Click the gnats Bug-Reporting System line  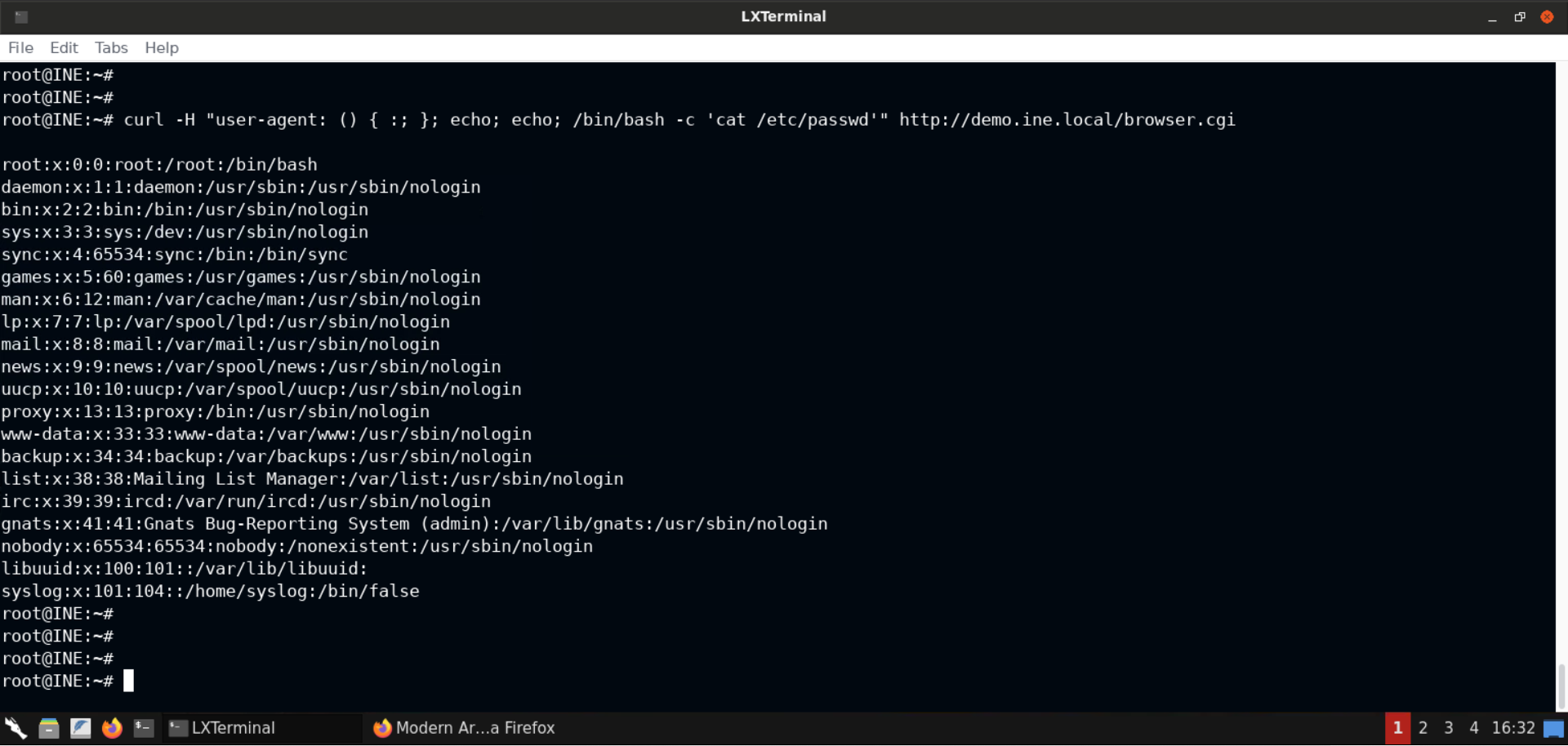[x=414, y=524]
